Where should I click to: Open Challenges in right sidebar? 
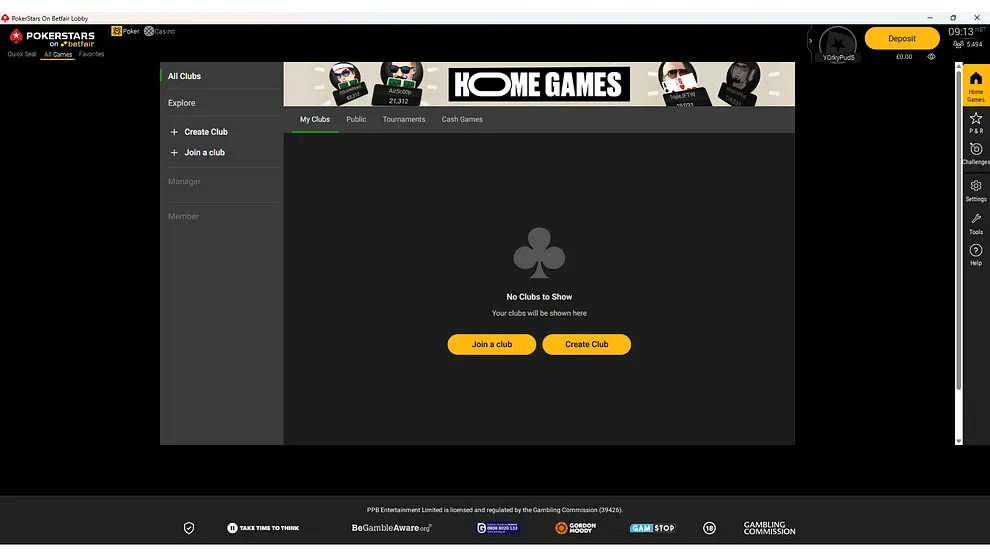(x=975, y=153)
